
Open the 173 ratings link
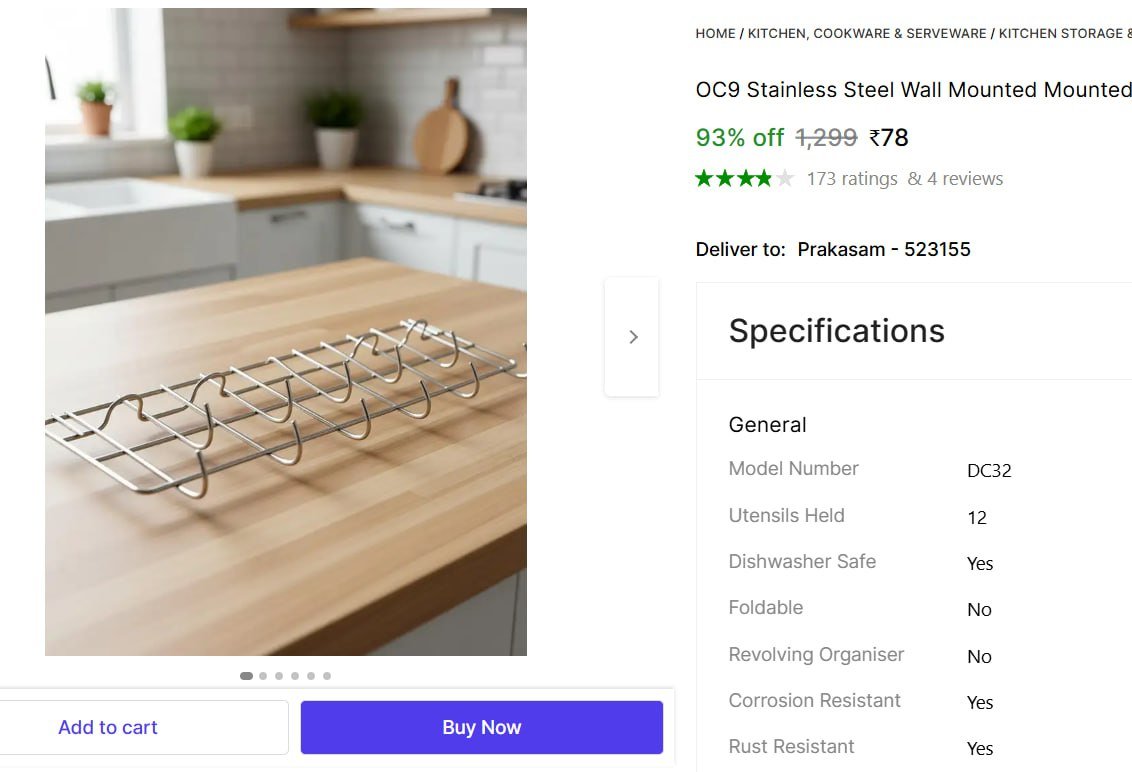point(852,179)
